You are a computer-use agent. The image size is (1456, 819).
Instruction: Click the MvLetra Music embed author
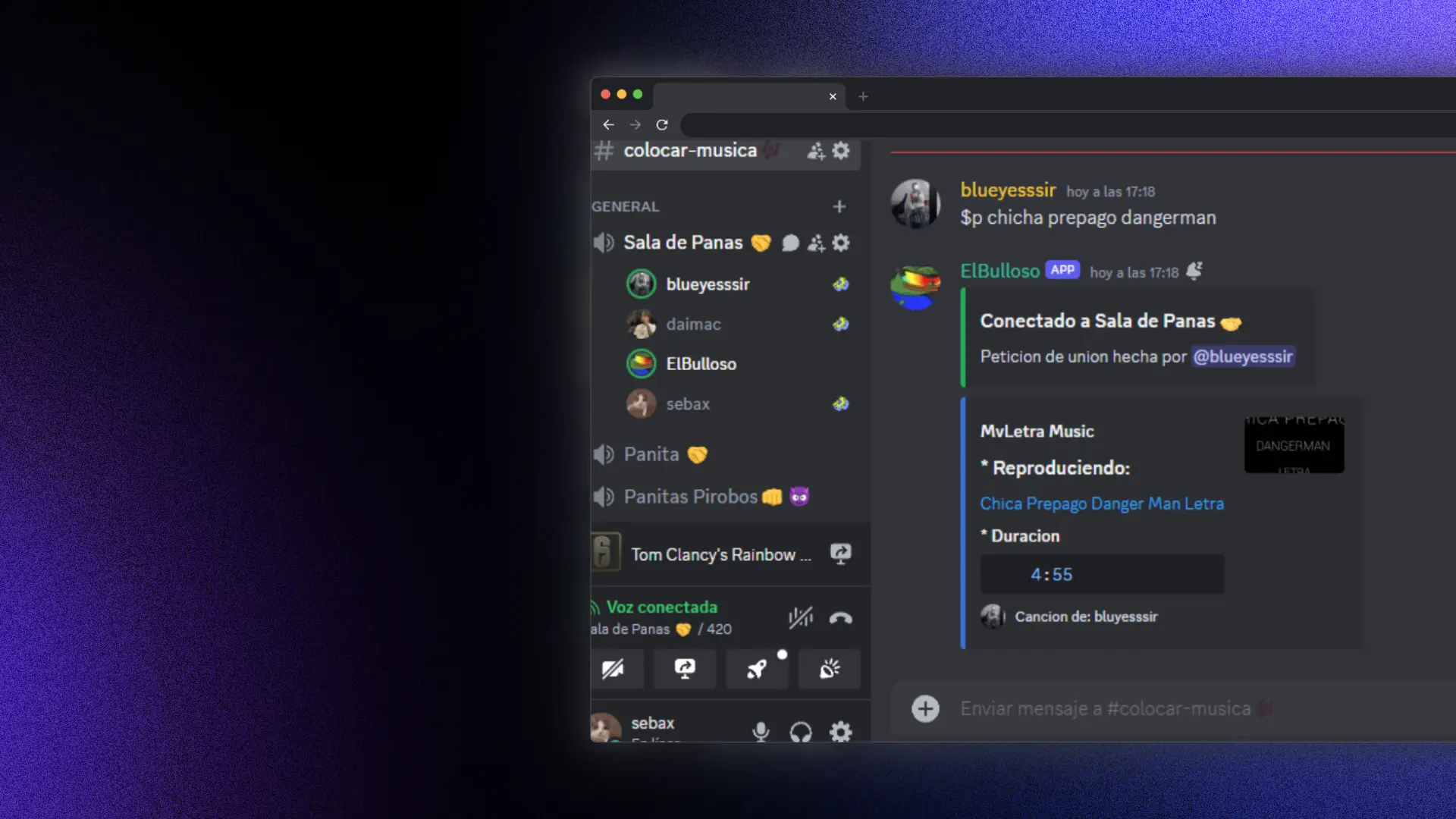1037,431
